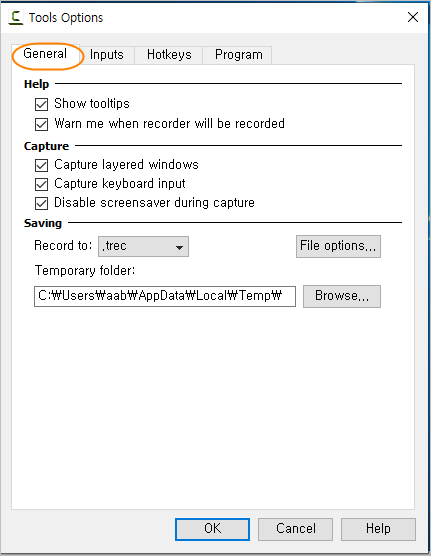
Task: Click into the Temporary folder path field
Action: click(x=165, y=296)
